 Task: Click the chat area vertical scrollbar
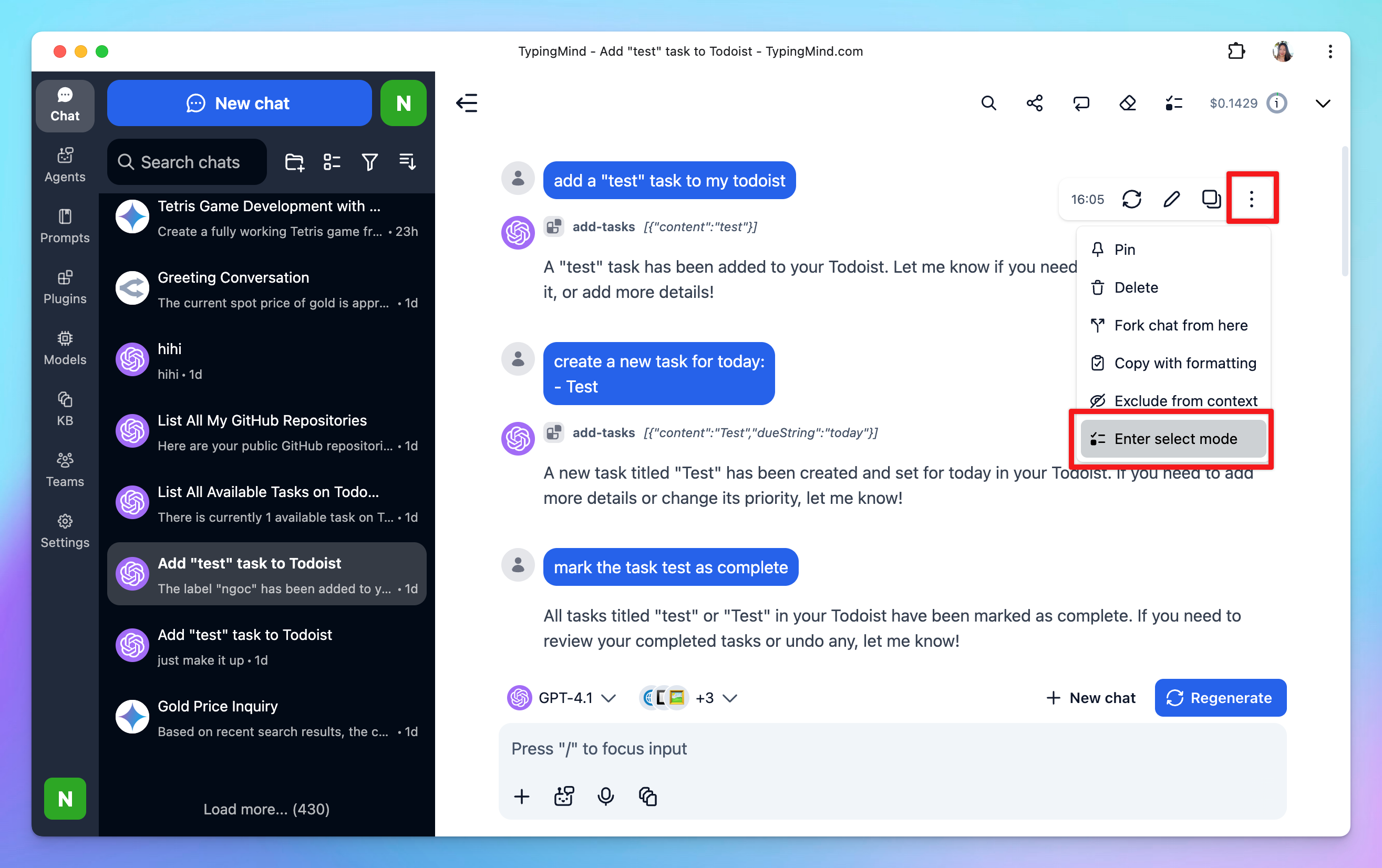click(1344, 211)
